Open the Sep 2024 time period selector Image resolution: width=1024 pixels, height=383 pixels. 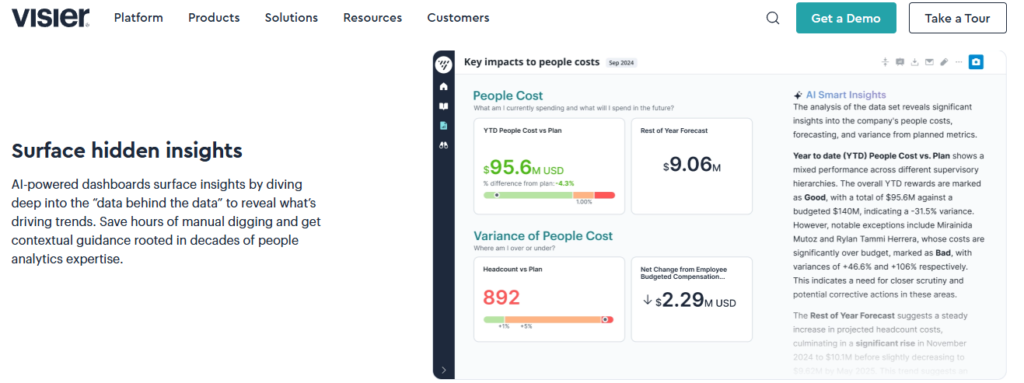pos(621,63)
